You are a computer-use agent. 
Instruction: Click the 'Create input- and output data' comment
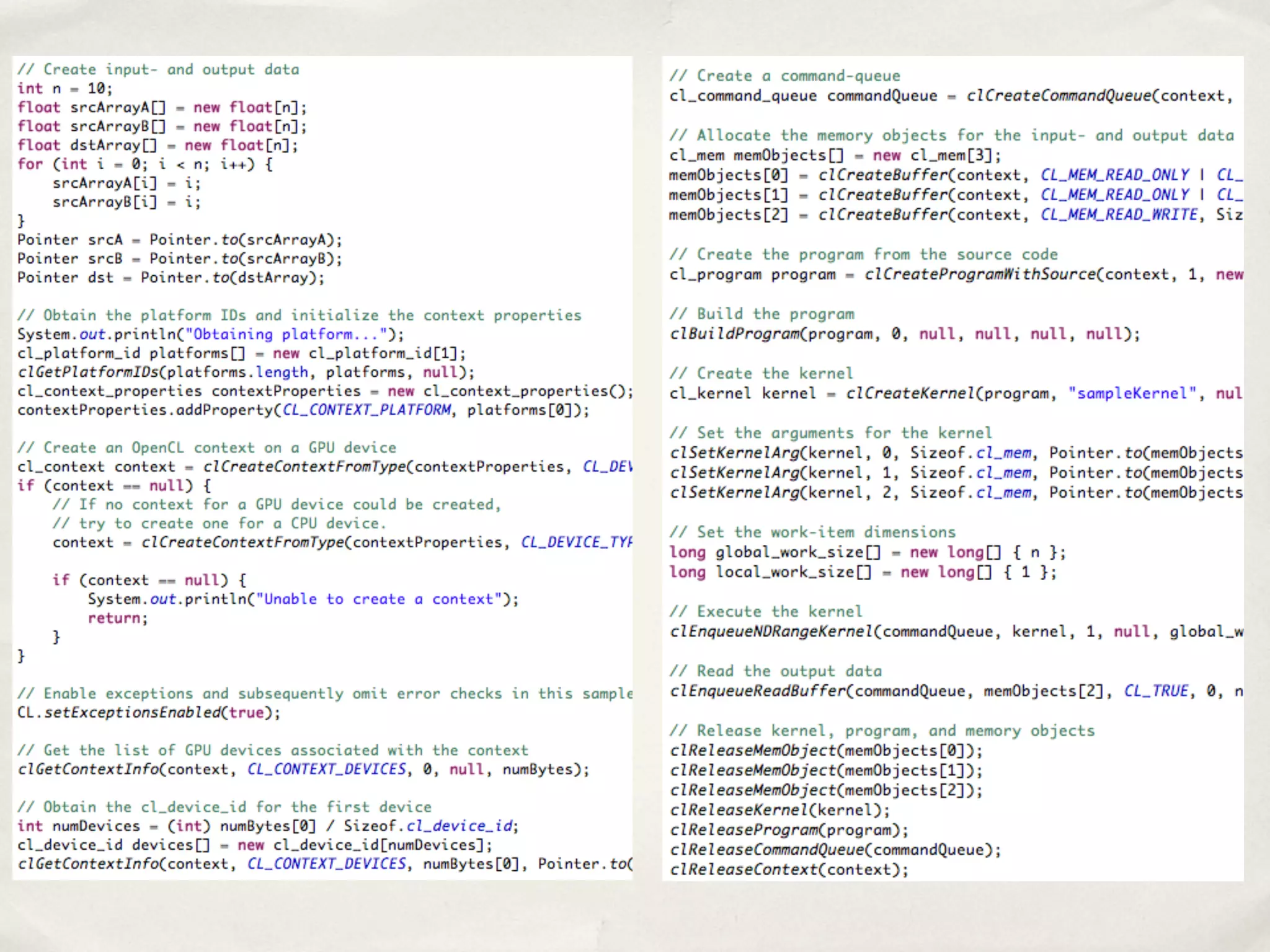click(x=158, y=69)
